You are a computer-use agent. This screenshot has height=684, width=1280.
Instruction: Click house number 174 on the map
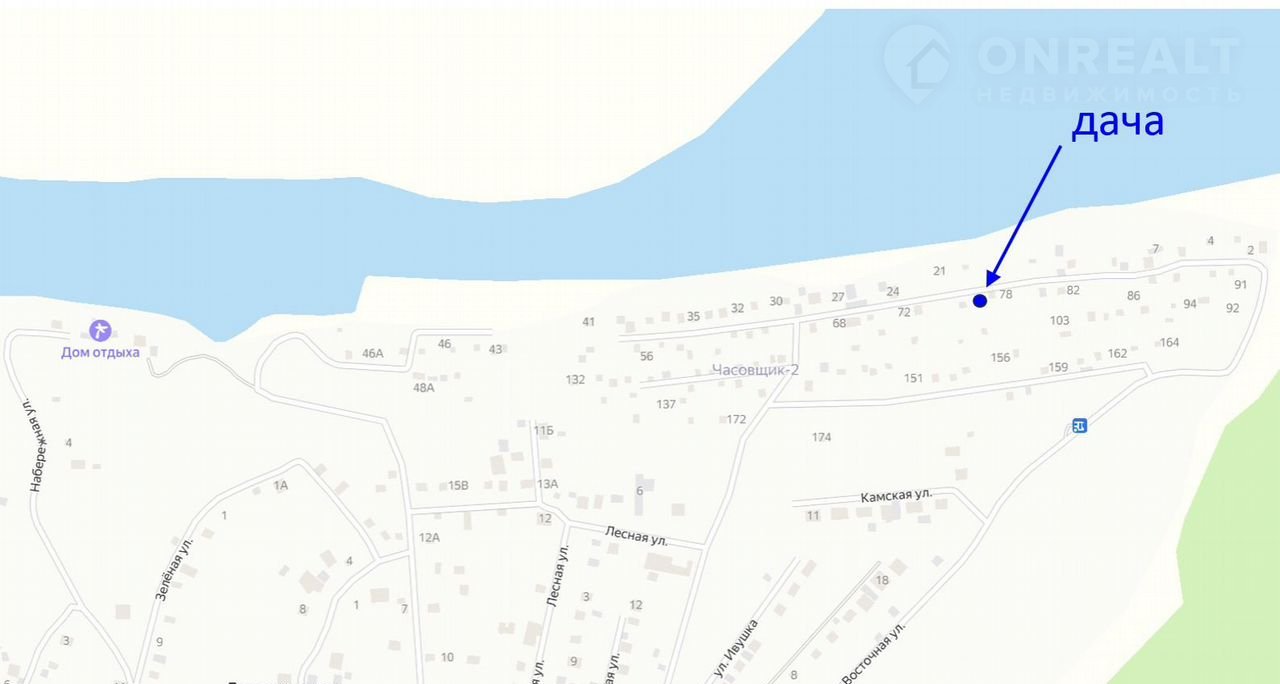[x=821, y=437]
